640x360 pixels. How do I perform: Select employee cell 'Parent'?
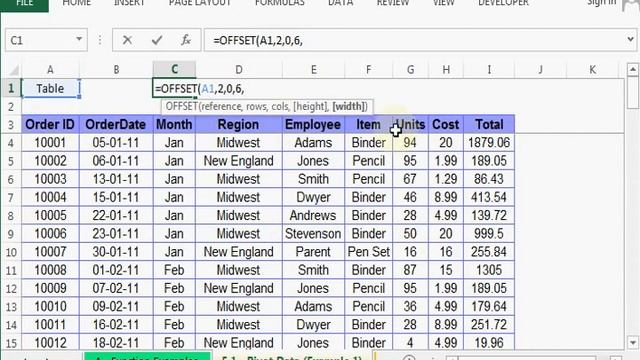click(x=313, y=252)
